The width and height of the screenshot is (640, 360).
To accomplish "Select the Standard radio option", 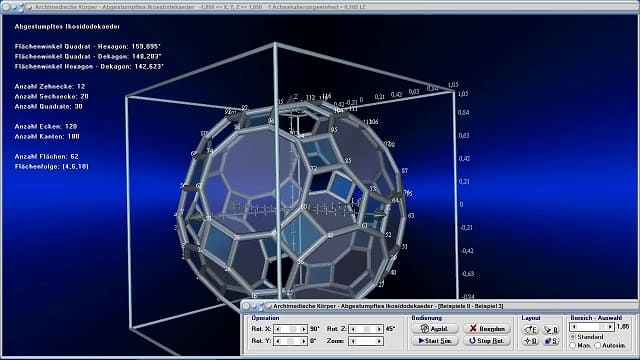I will [588, 337].
